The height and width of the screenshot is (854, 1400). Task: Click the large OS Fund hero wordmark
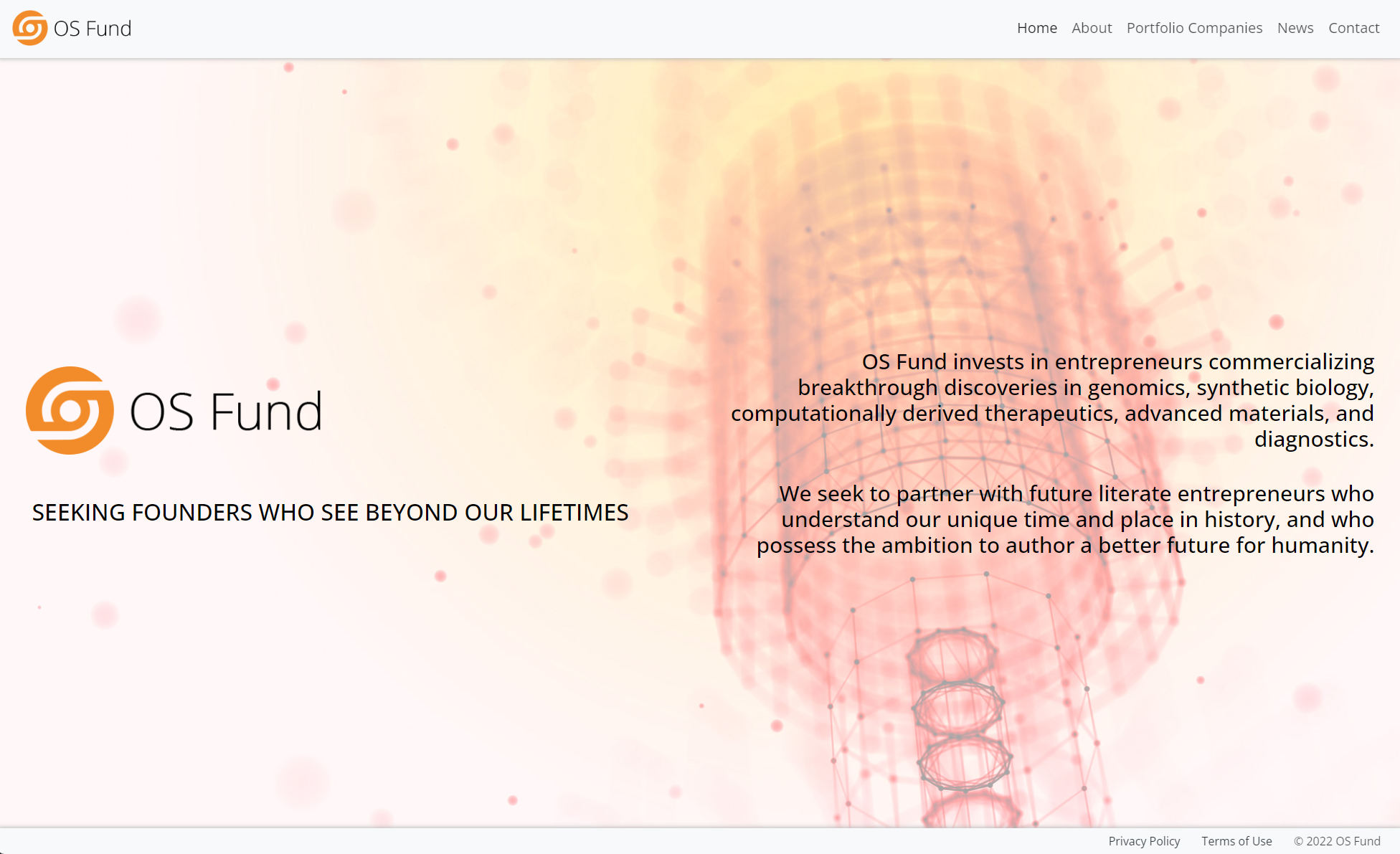click(x=226, y=412)
